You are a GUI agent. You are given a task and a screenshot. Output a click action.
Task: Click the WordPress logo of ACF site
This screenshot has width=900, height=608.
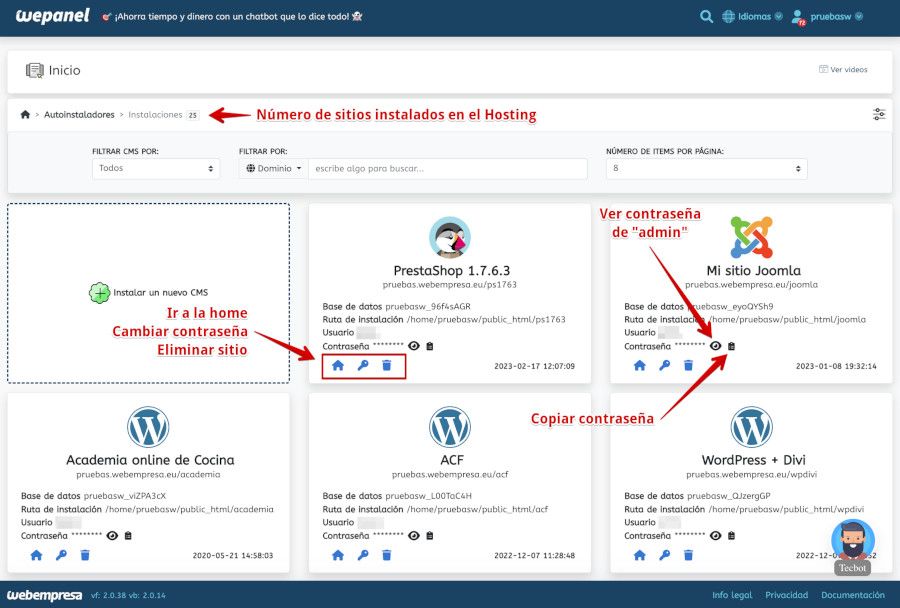(449, 427)
